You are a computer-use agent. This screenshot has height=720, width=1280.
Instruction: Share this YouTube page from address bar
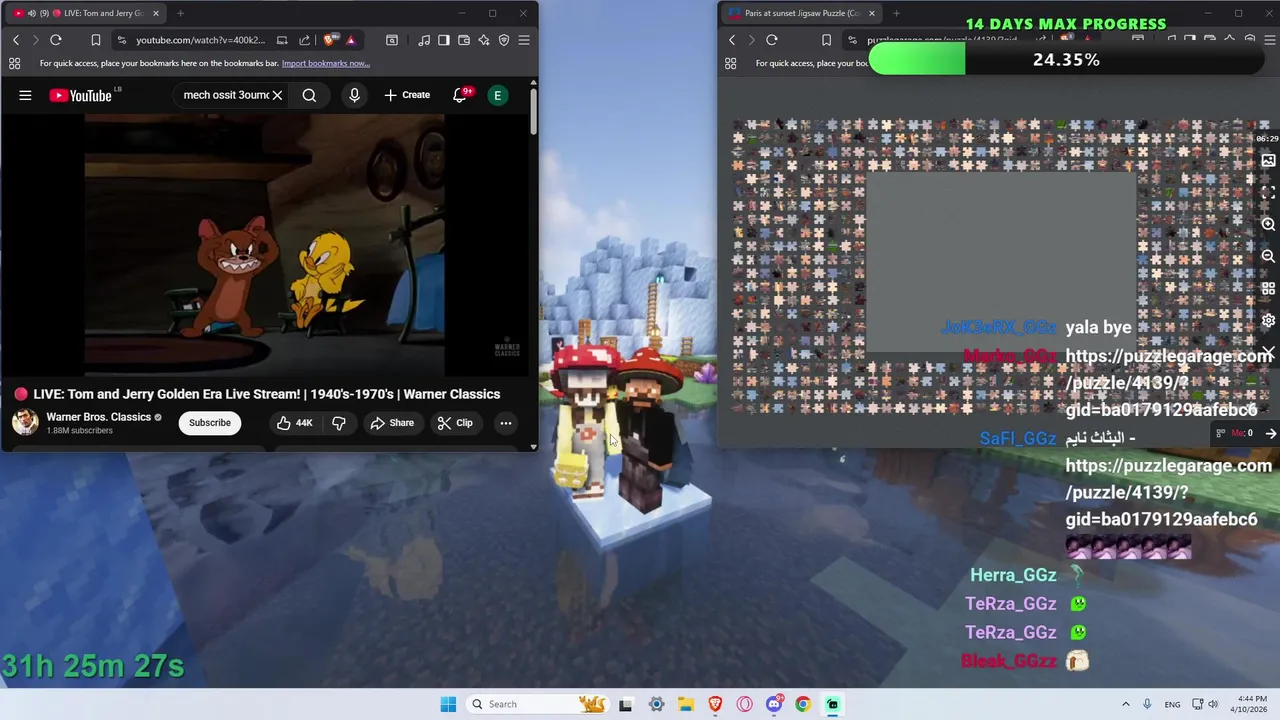pyautogui.click(x=304, y=40)
